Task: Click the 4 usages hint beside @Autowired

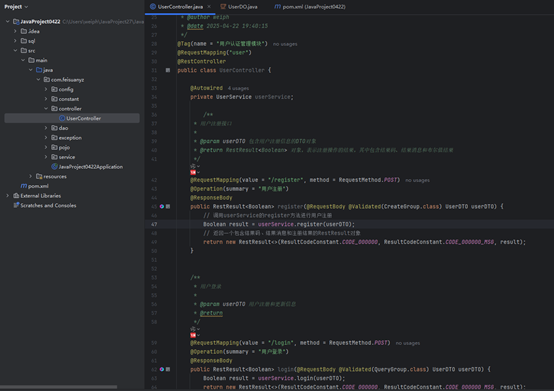Action: 238,88
